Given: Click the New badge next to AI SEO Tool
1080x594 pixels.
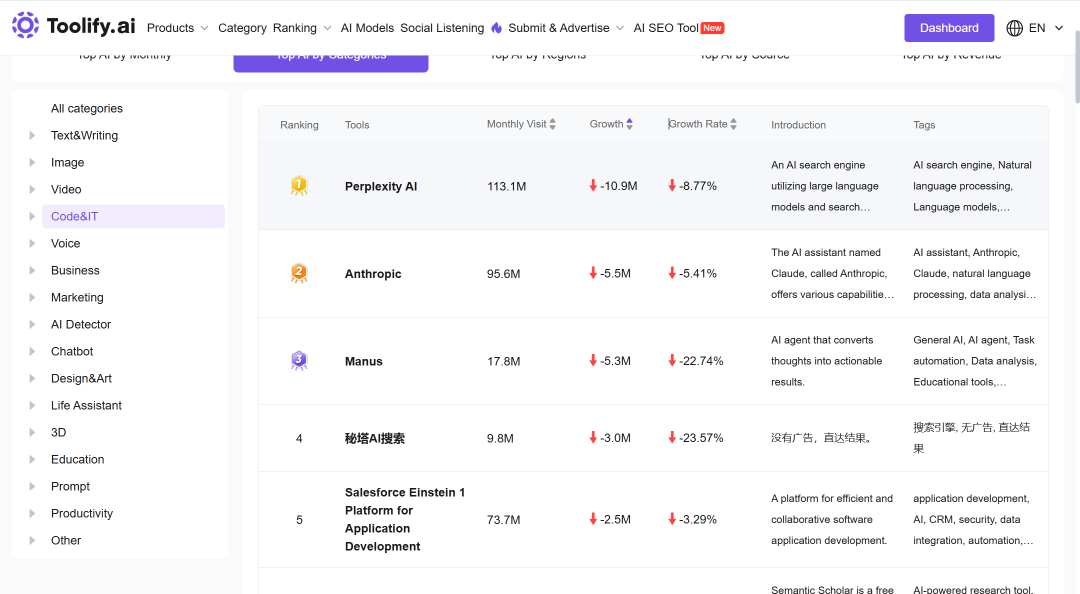Looking at the screenshot, I should coord(712,28).
